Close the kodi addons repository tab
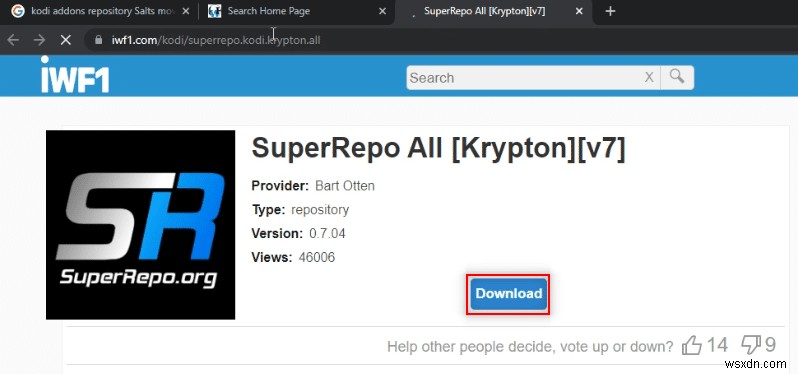This screenshot has width=798, height=374. click(x=185, y=11)
